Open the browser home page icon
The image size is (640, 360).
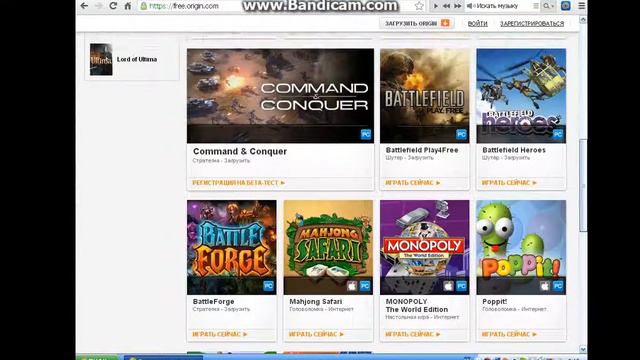(128, 6)
